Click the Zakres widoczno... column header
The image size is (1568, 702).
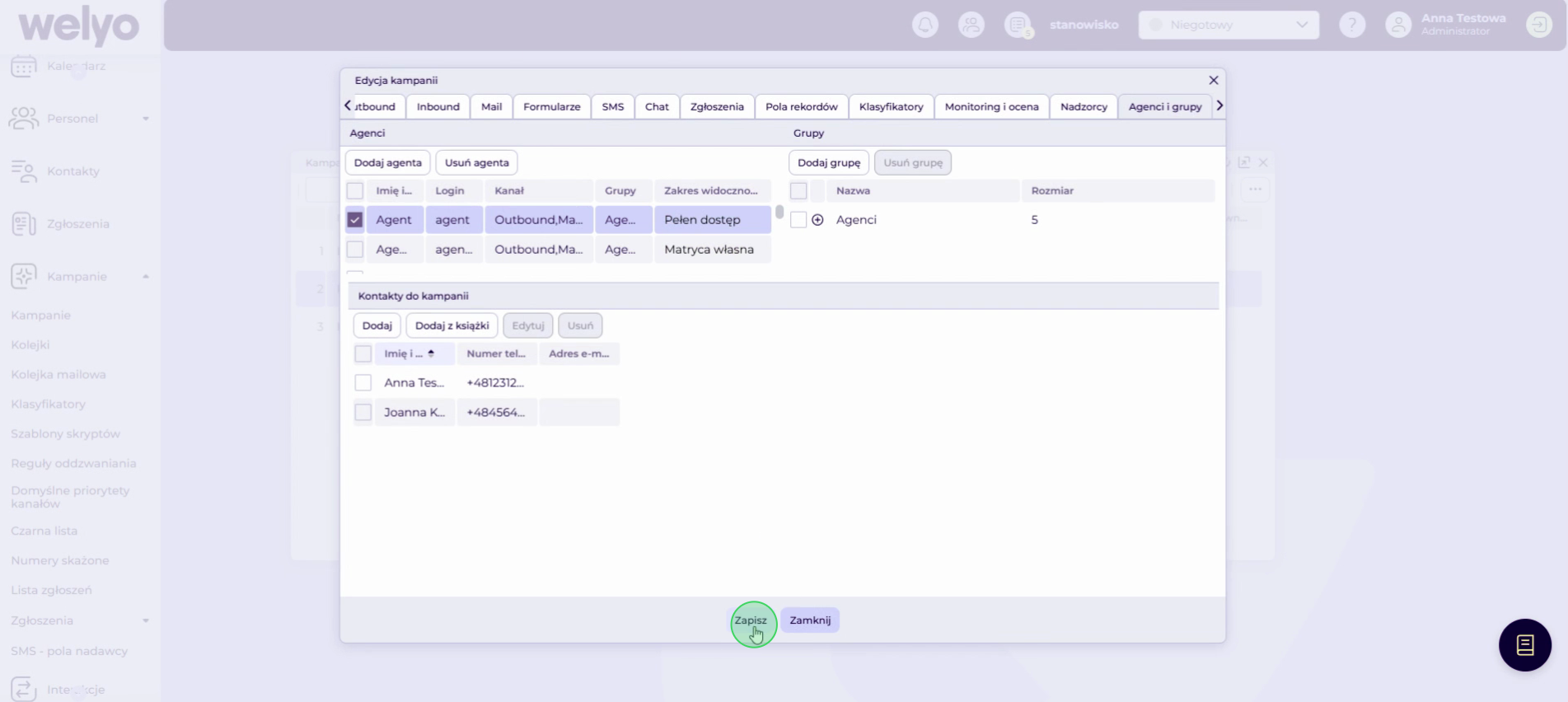click(x=712, y=191)
